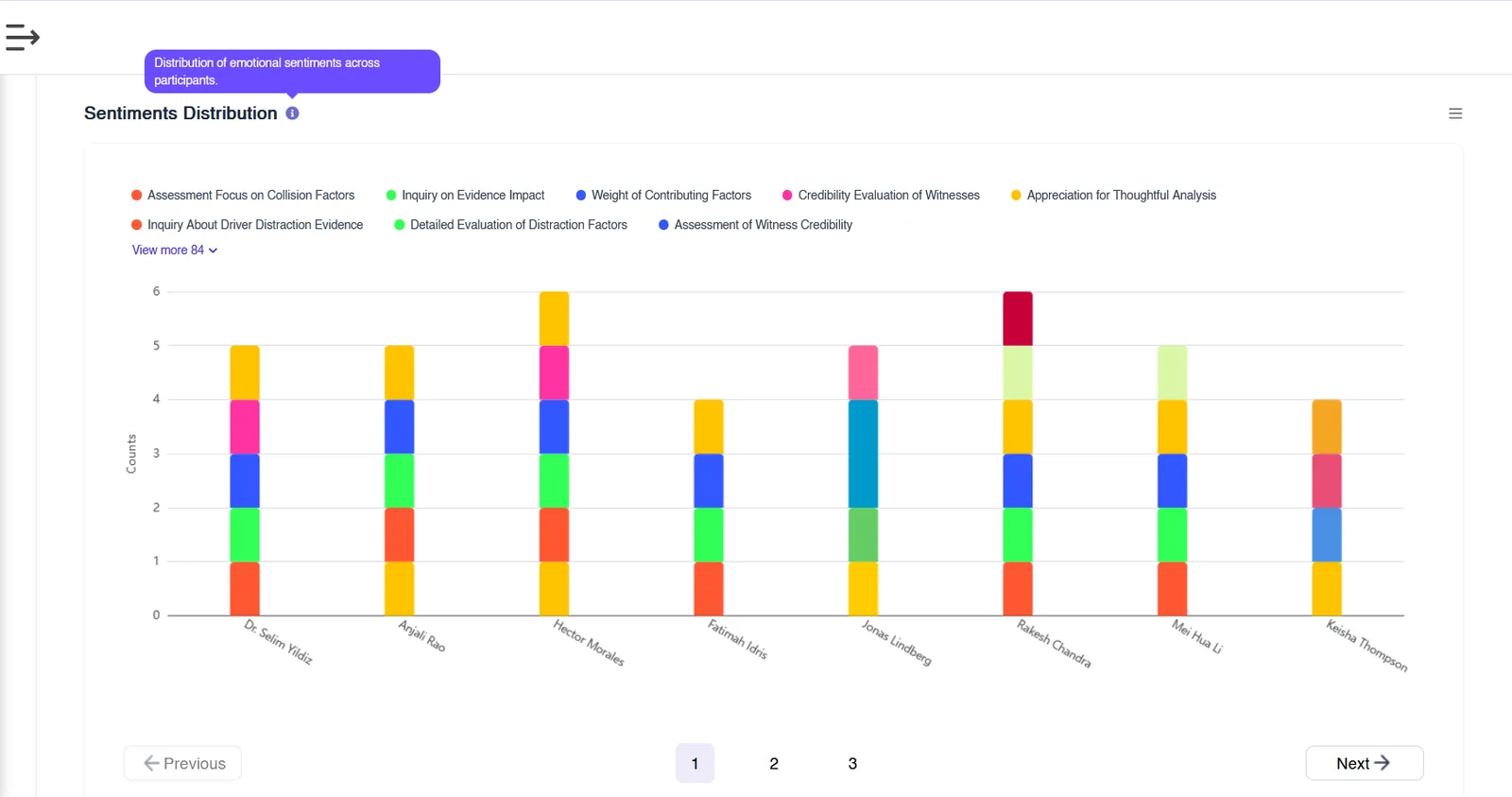Click the Mei Hua Li axis label
1512x797 pixels.
1197,637
